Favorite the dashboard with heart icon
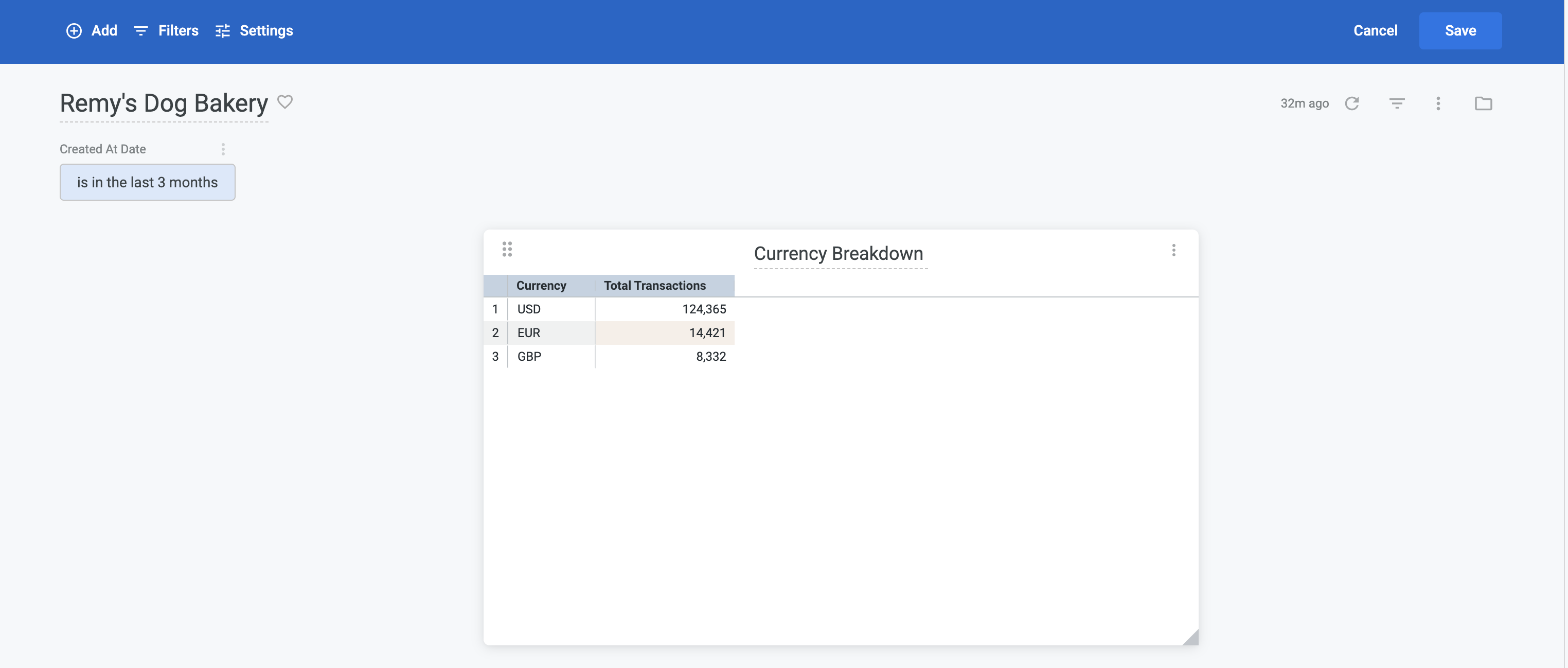The width and height of the screenshot is (1568, 668). pos(285,102)
